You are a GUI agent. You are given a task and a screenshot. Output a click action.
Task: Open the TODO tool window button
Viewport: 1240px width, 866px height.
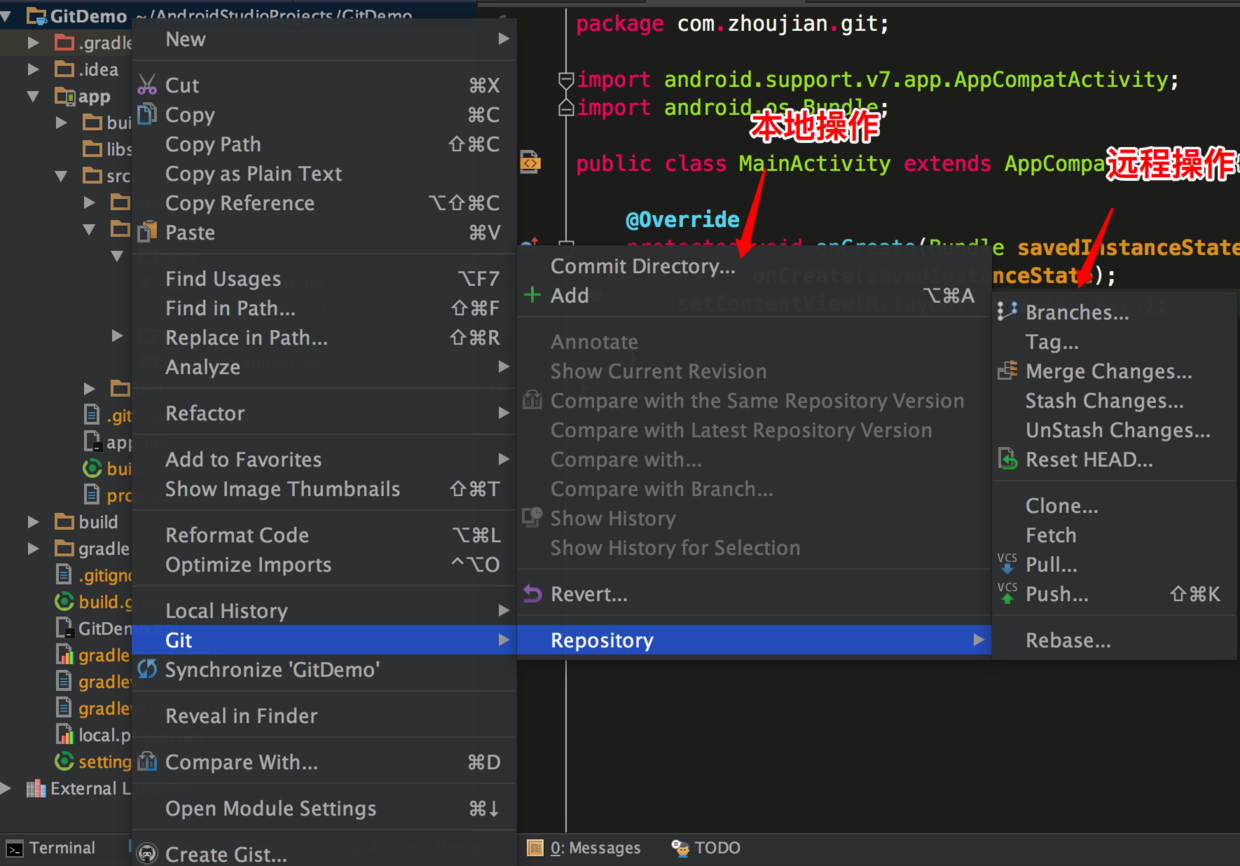[707, 848]
